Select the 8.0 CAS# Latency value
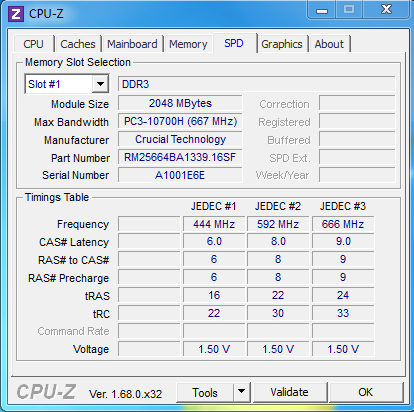The image size is (414, 412). click(278, 241)
